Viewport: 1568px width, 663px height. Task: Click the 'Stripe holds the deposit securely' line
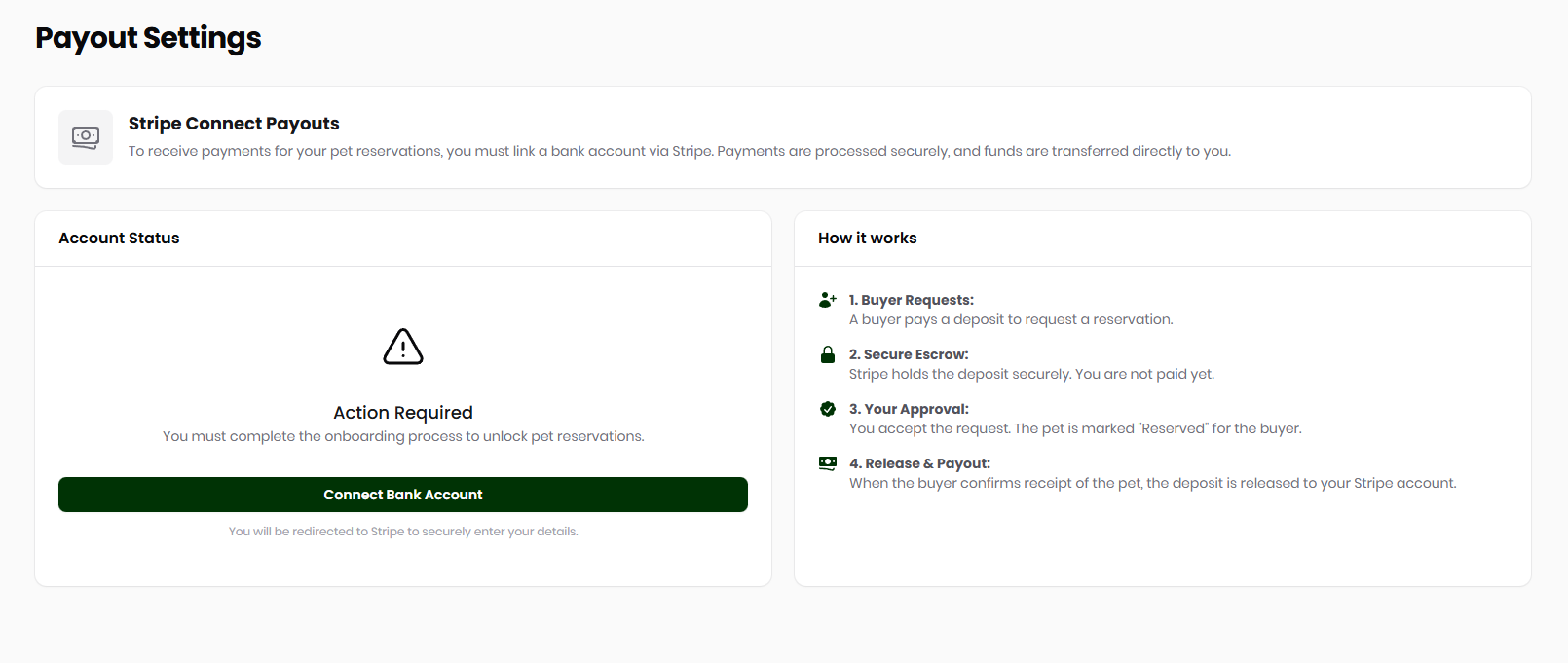click(x=1031, y=374)
